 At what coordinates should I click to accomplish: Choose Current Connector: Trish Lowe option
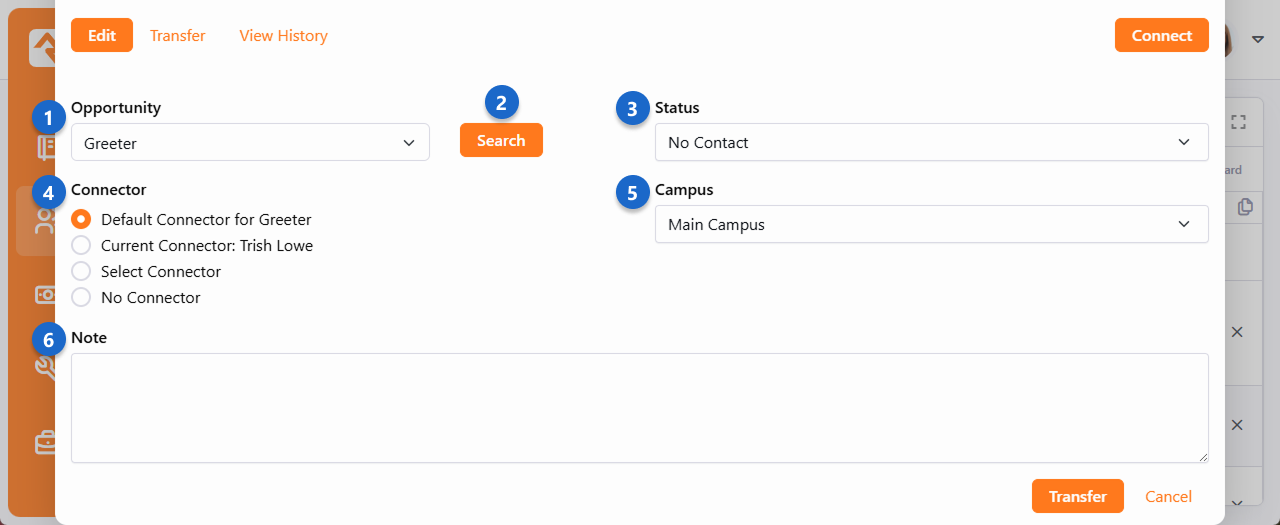click(x=82, y=245)
